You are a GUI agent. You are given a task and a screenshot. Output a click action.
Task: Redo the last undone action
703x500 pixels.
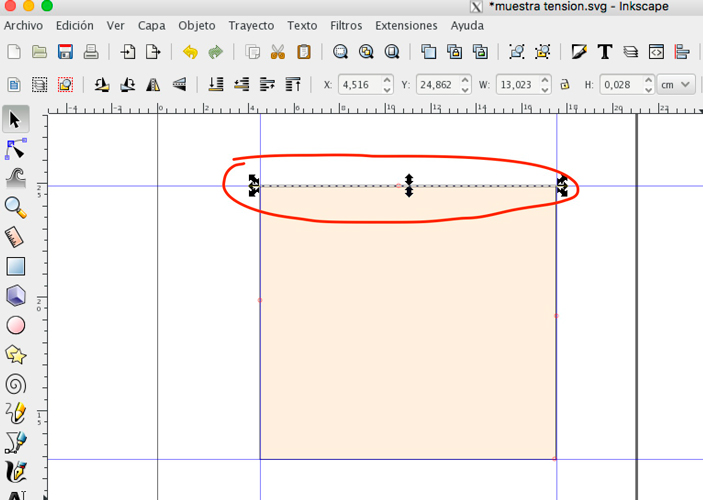click(x=216, y=52)
